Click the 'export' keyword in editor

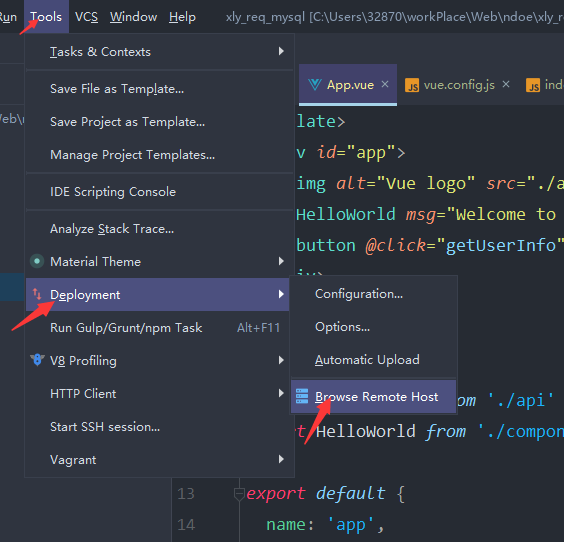pos(276,493)
